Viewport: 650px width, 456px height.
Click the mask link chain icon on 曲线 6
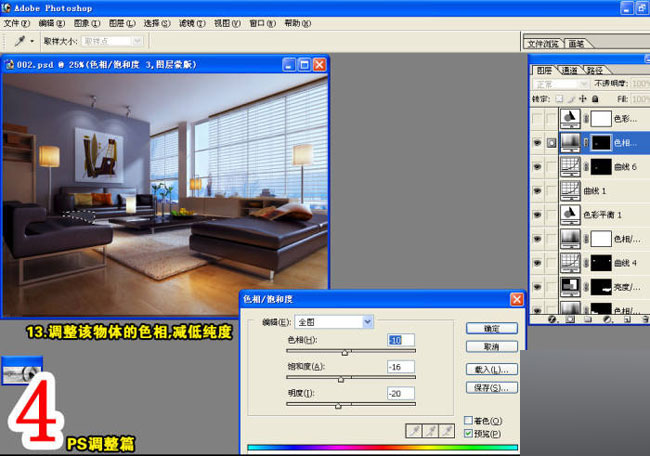coord(586,167)
